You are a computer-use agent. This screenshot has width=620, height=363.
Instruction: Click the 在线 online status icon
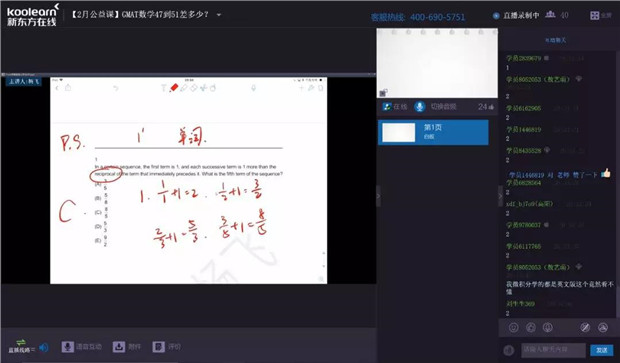click(x=387, y=106)
